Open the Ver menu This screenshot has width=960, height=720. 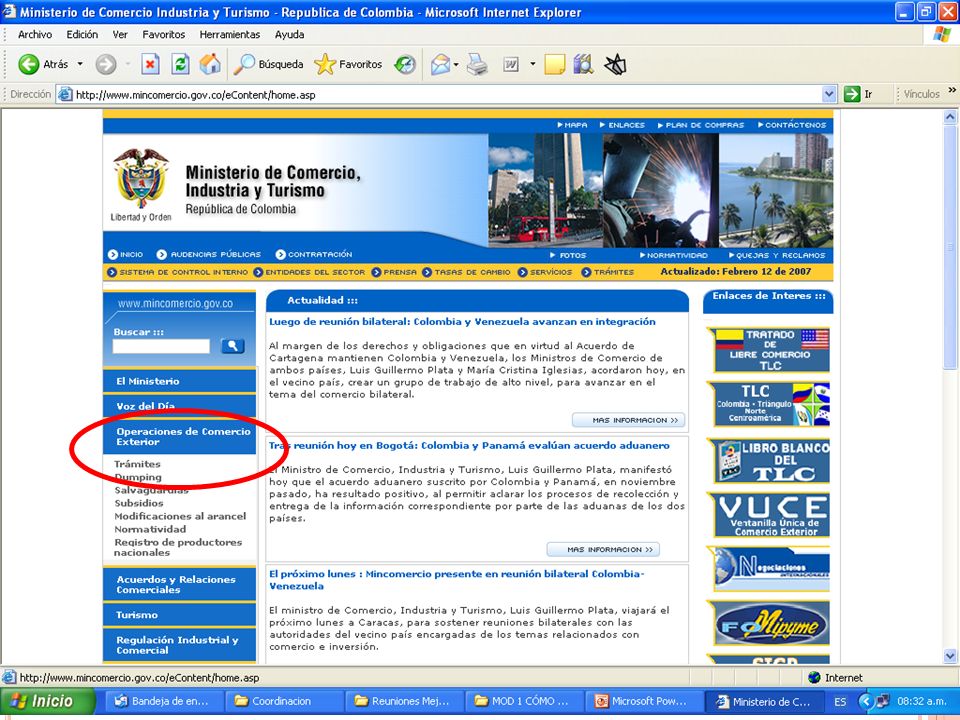120,34
